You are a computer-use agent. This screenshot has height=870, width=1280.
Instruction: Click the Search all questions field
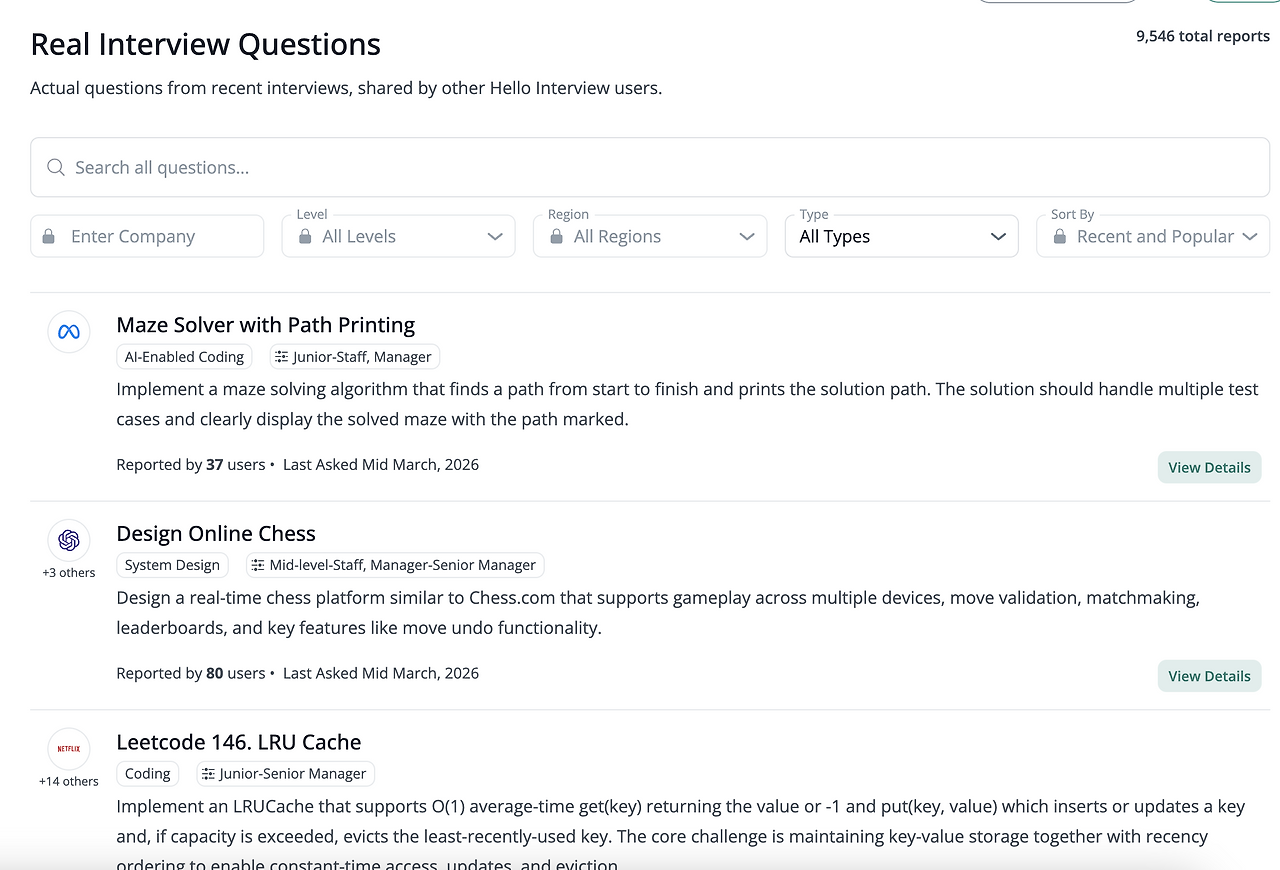(650, 168)
